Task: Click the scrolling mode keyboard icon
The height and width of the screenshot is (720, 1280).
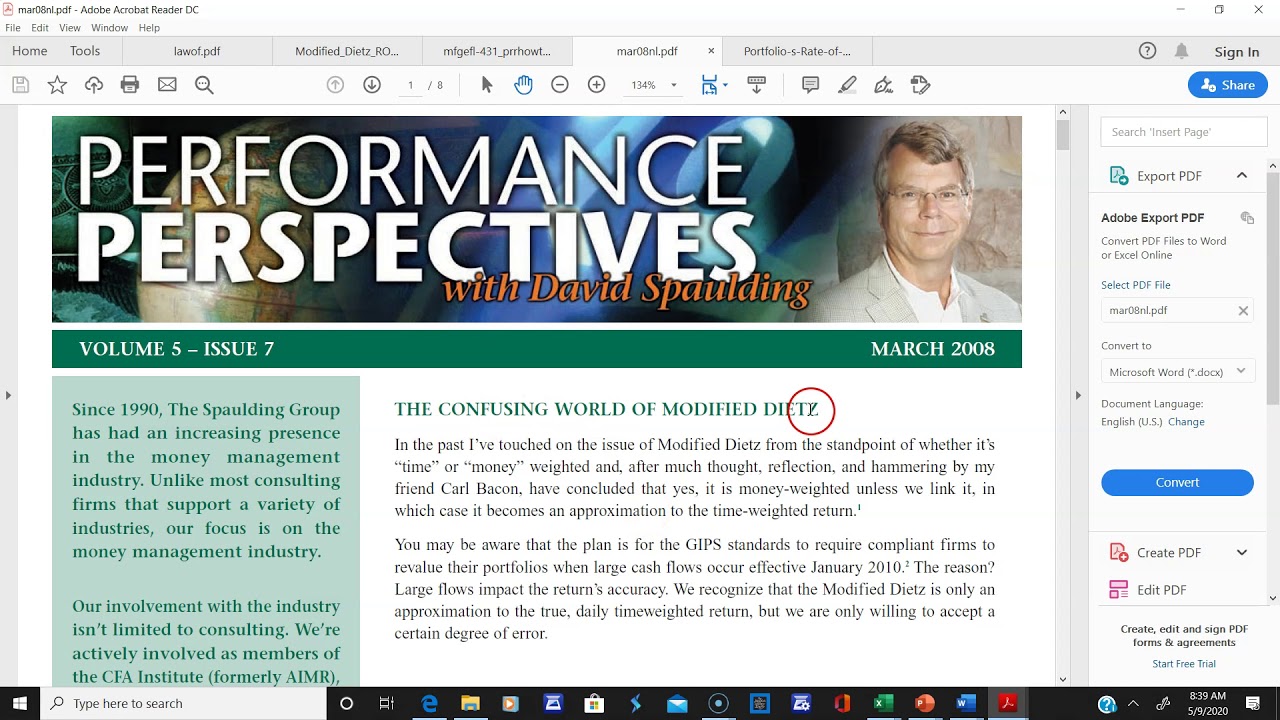Action: pos(757,85)
